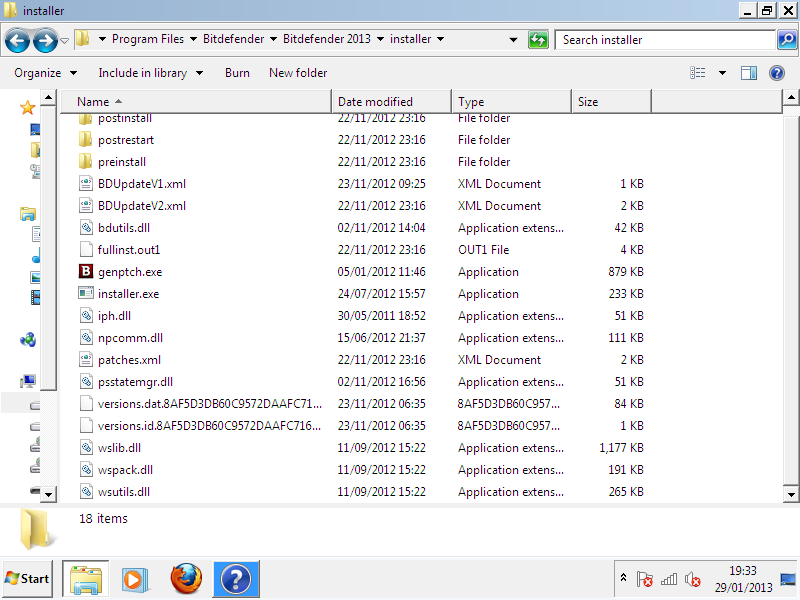800x600 pixels.
Task: Expand Bitdefender breadcrumb arrow
Action: [x=273, y=39]
